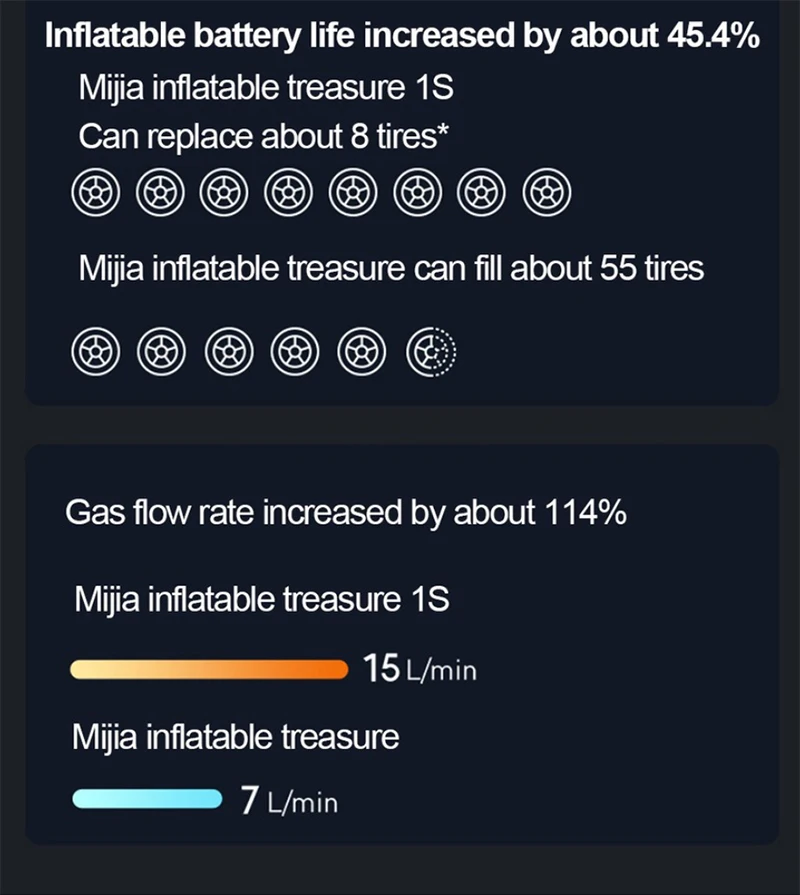Click the partially dotted tire icon
The image size is (800, 895).
[431, 352]
